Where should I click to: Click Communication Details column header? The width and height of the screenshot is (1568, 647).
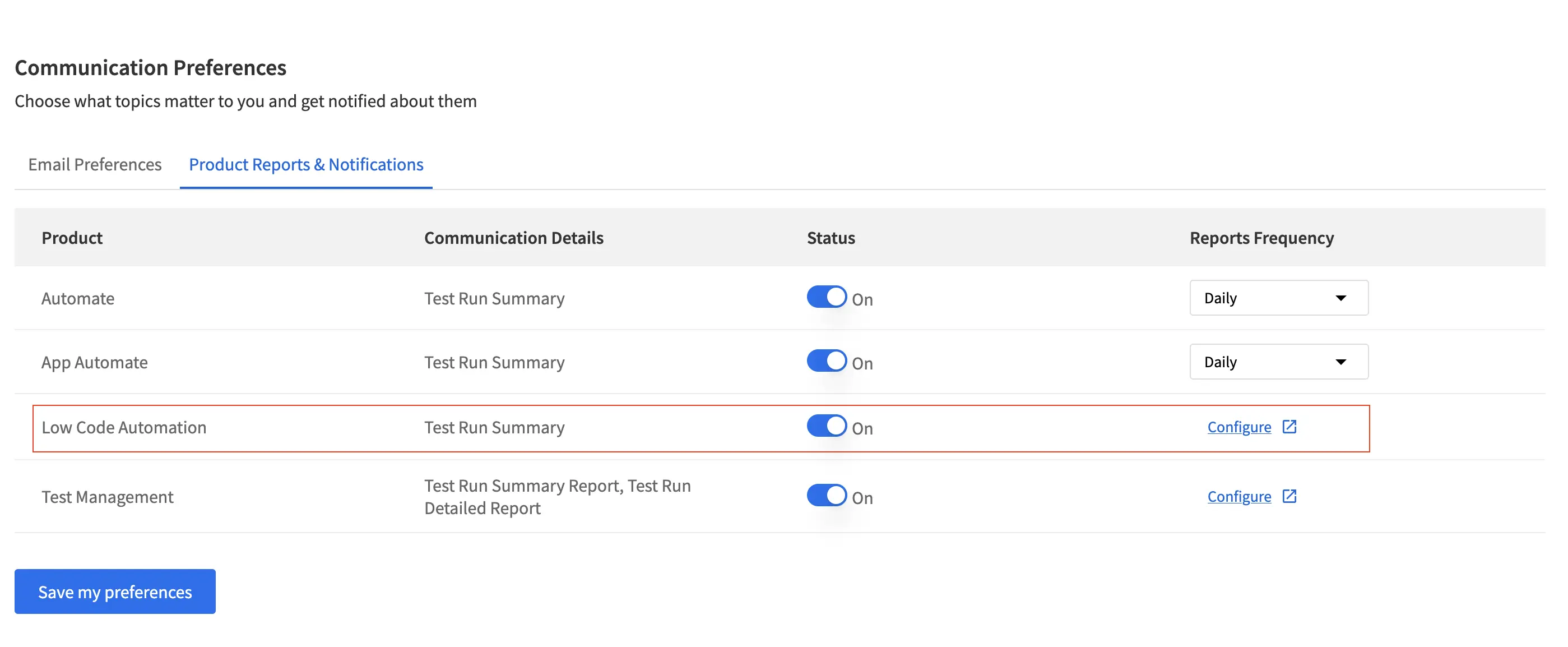point(513,238)
